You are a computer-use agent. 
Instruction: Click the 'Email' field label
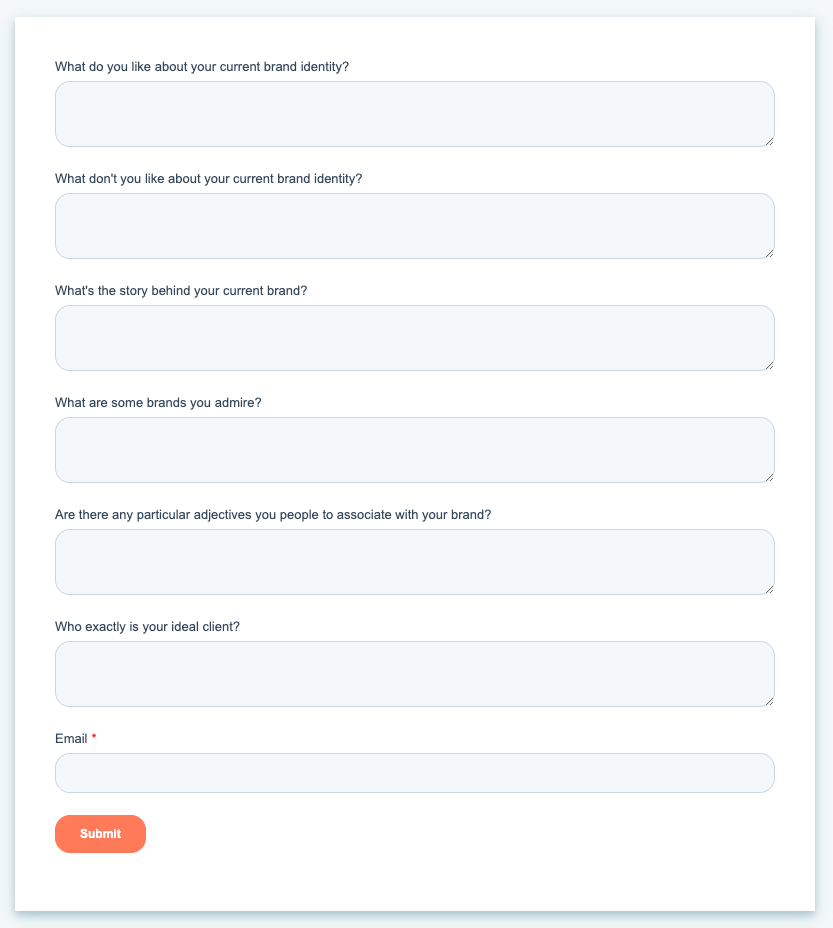[x=71, y=738]
